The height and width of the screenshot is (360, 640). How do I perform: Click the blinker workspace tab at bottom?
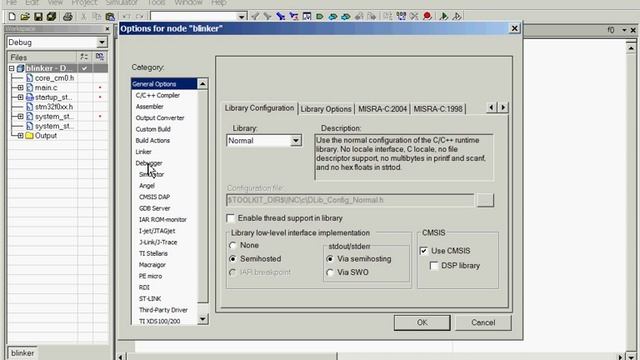[x=22, y=353]
